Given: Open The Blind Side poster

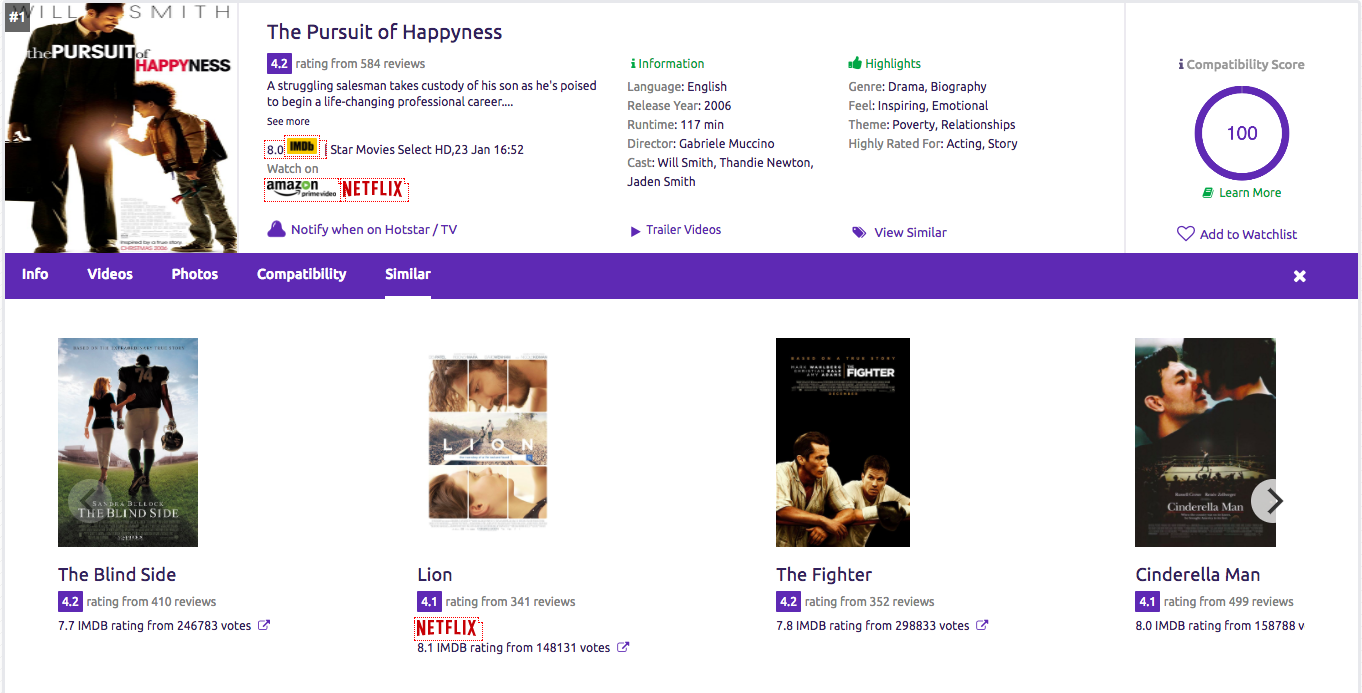Looking at the screenshot, I should pos(128,442).
